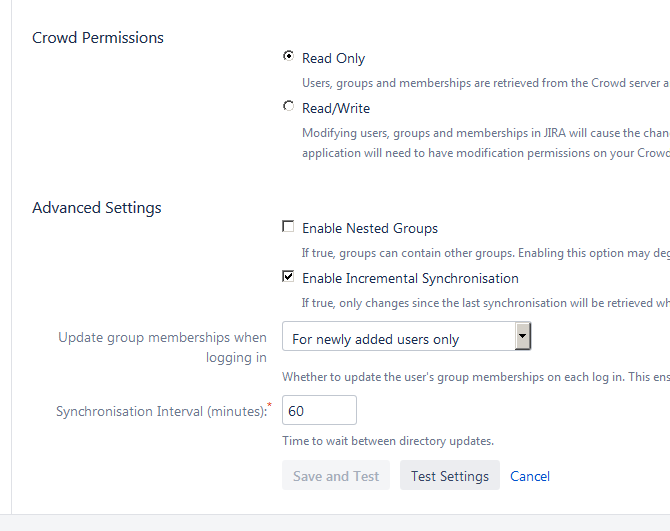Click the 'Read Only' label text
This screenshot has width=670, height=531.
coord(333,58)
